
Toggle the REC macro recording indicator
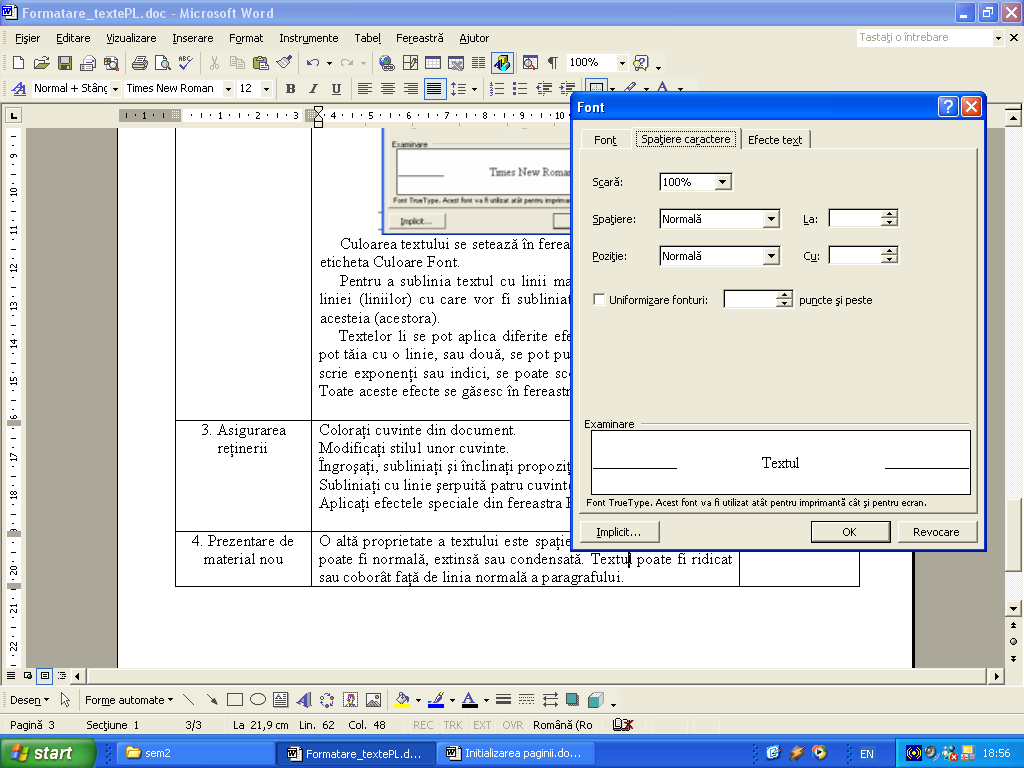click(x=423, y=725)
